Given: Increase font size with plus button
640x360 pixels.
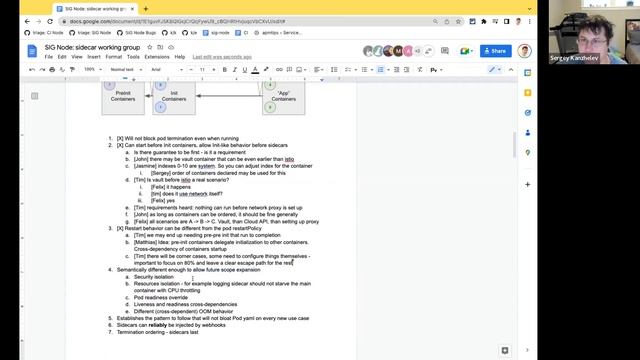Looking at the screenshot, I should 213,70.
